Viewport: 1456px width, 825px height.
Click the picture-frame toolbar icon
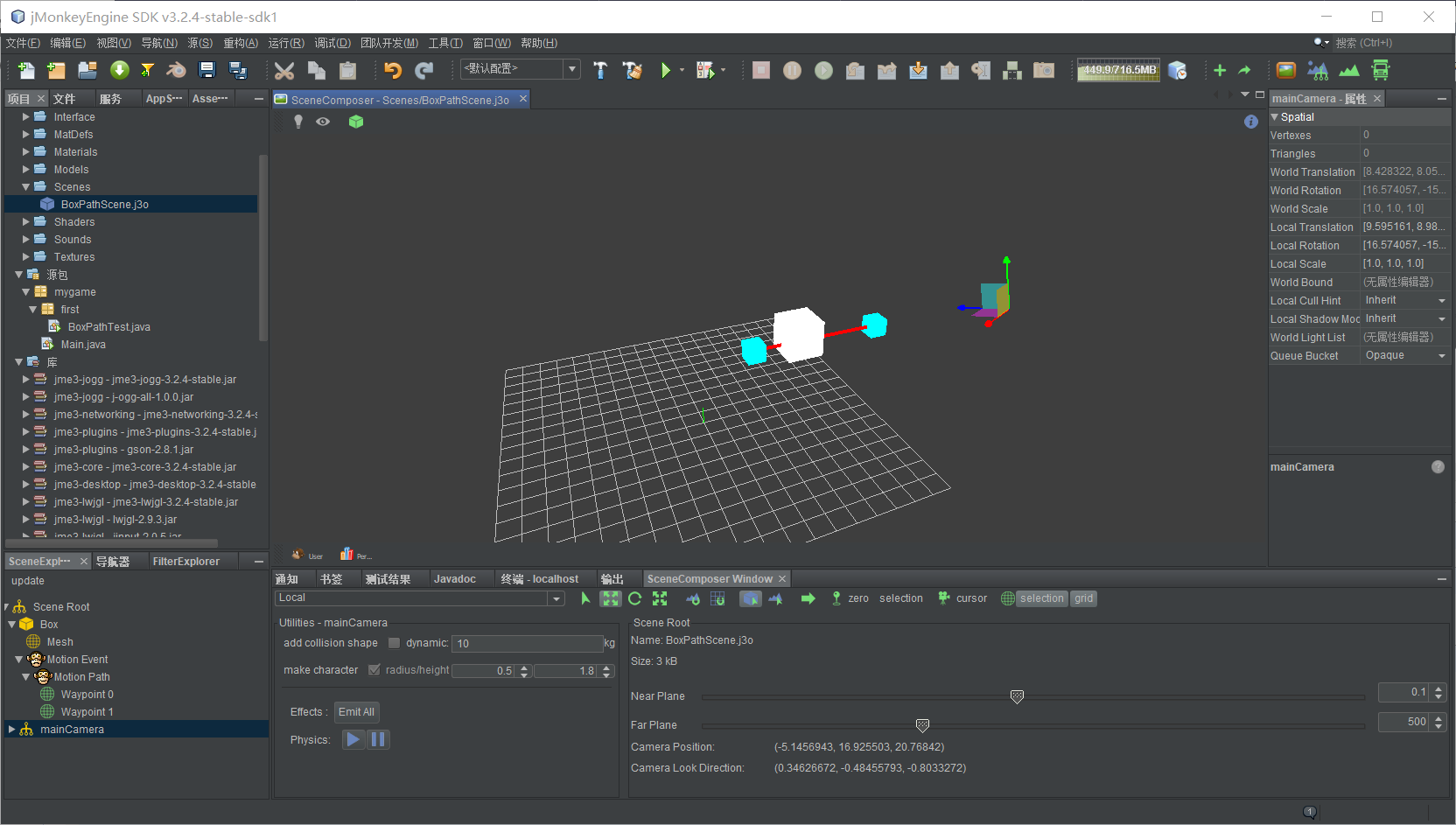(x=1286, y=70)
